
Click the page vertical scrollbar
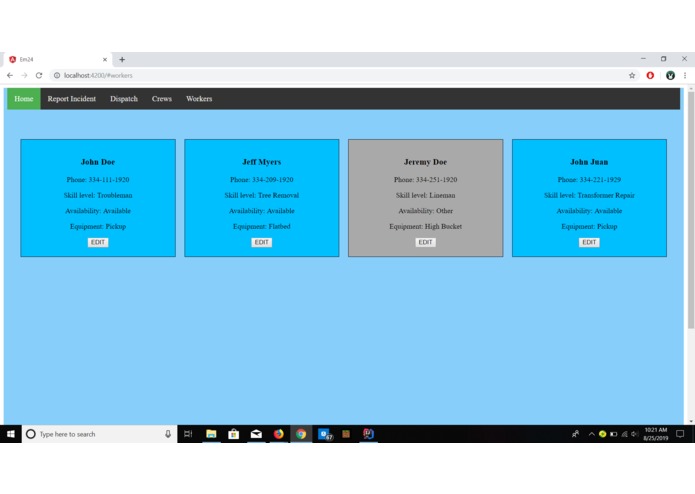[x=691, y=210]
